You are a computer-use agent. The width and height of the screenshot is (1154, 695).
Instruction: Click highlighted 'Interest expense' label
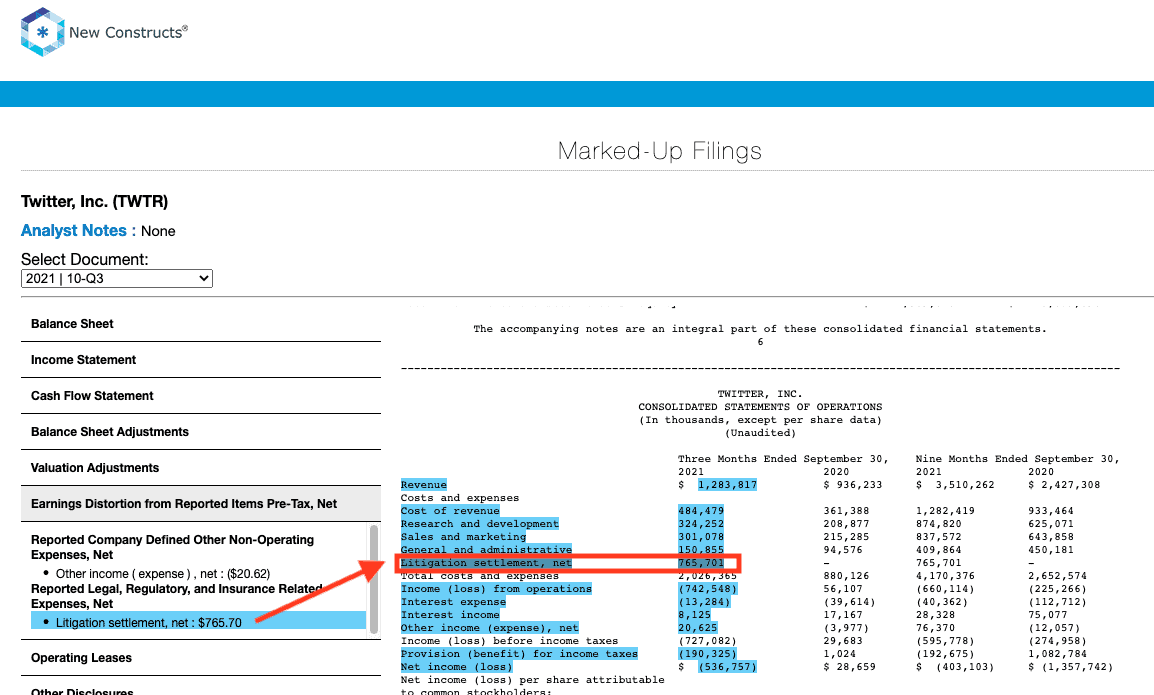[453, 601]
